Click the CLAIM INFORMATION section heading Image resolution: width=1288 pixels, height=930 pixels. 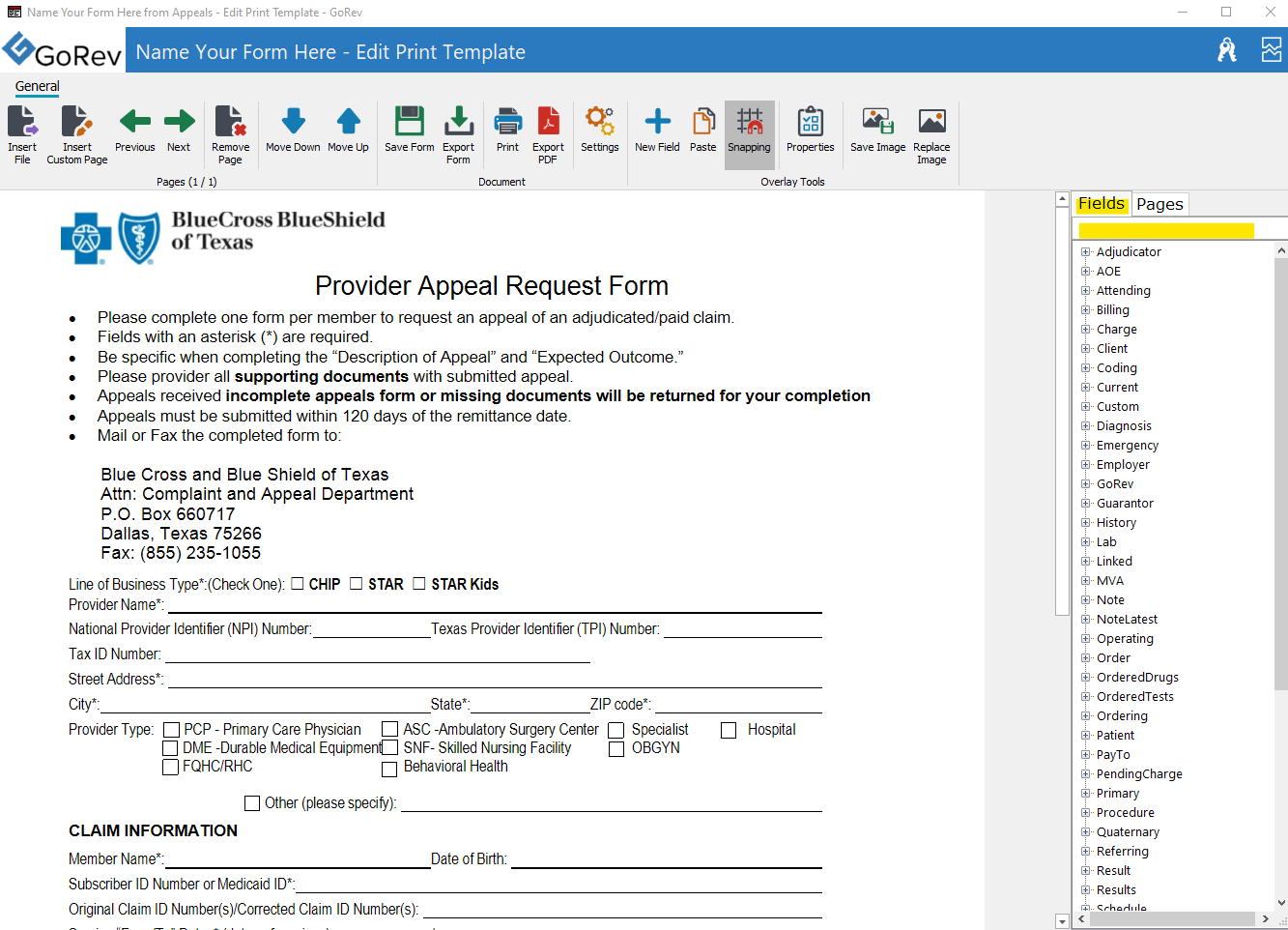153,830
